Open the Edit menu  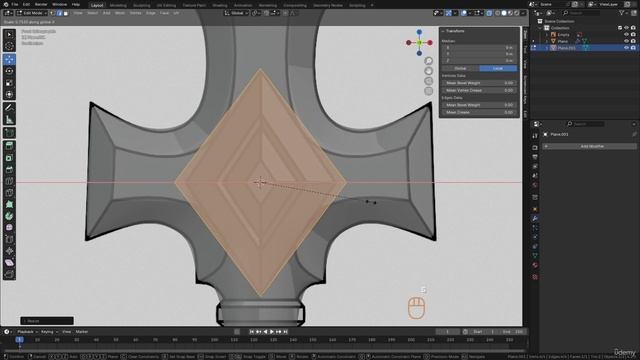(x=26, y=4)
